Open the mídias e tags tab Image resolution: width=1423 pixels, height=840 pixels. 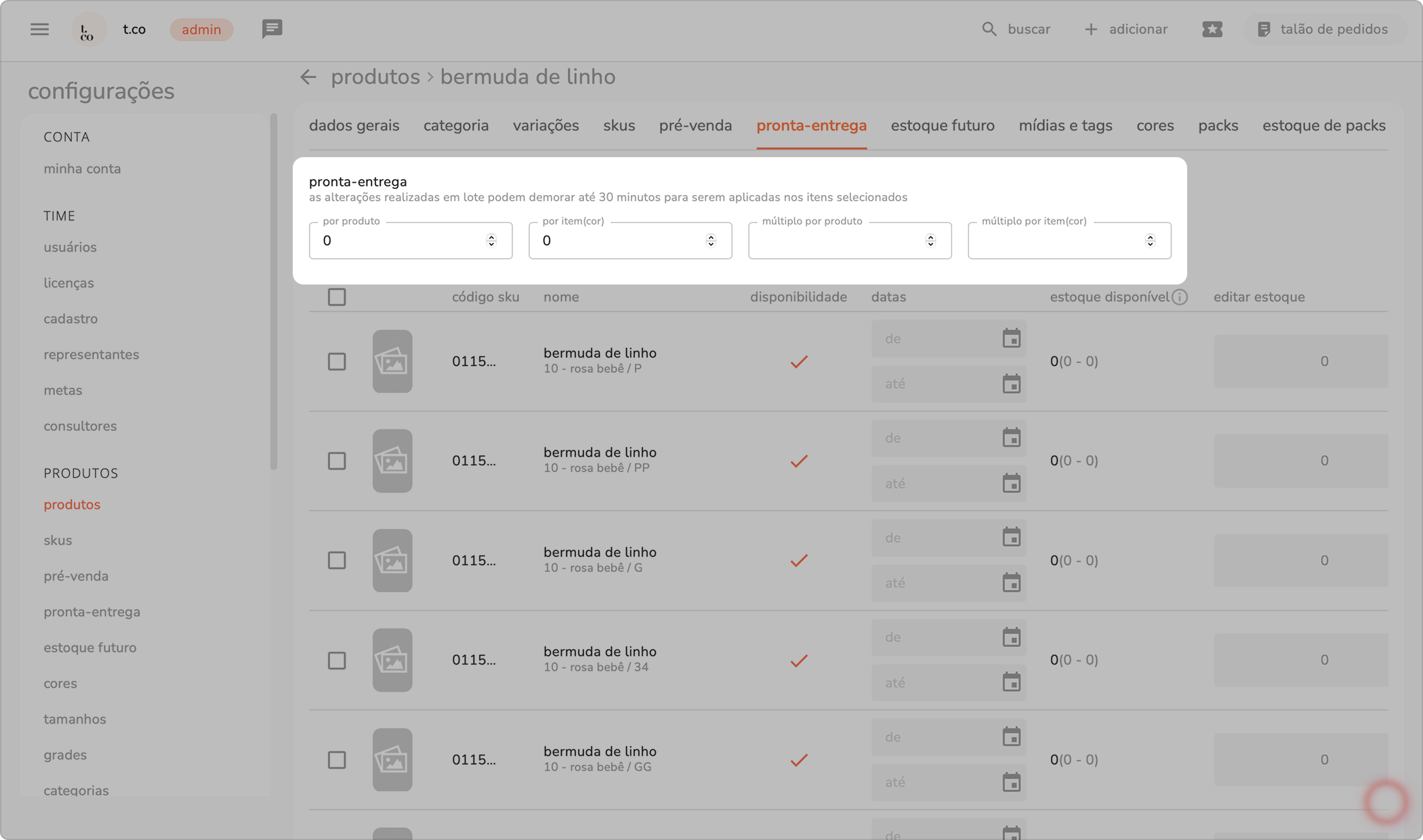pos(1065,126)
